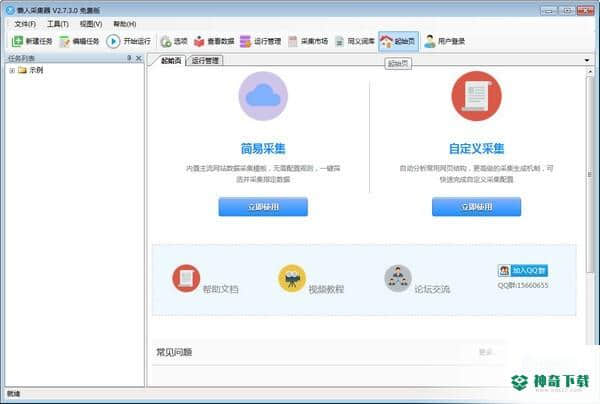
Task: Click the app icon in title bar
Action: tap(10, 10)
